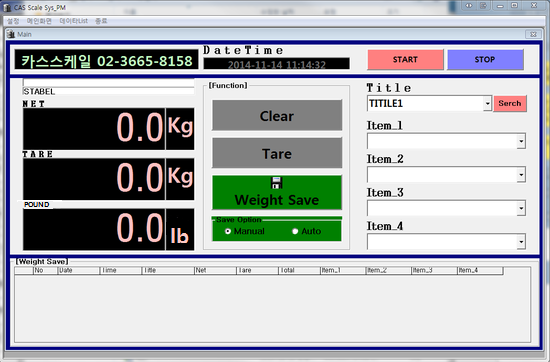Image resolution: width=550 pixels, height=362 pixels.
Task: Click the gray Clear function button
Action: [x=277, y=115]
